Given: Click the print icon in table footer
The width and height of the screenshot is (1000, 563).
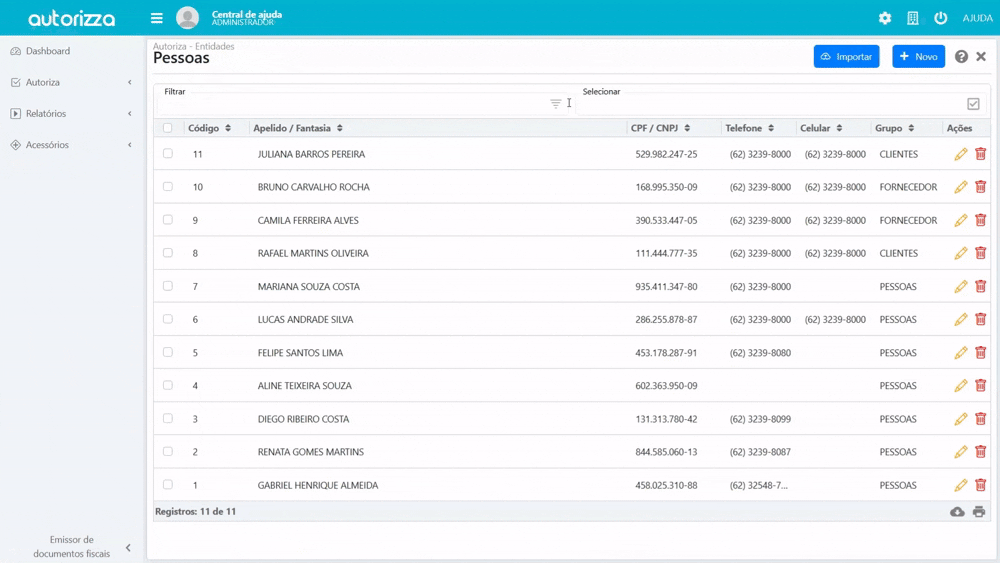Looking at the screenshot, I should pyautogui.click(x=979, y=512).
